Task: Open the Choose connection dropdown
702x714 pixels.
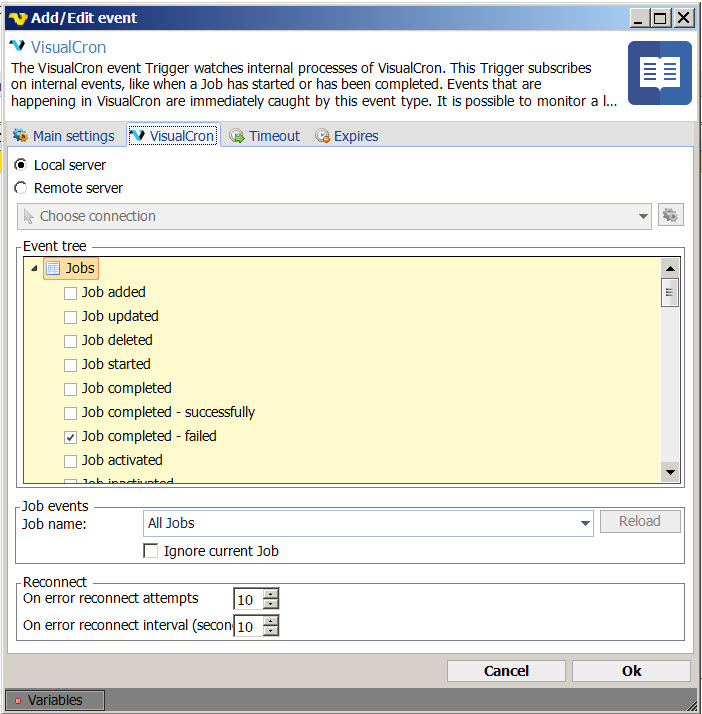Action: click(643, 216)
